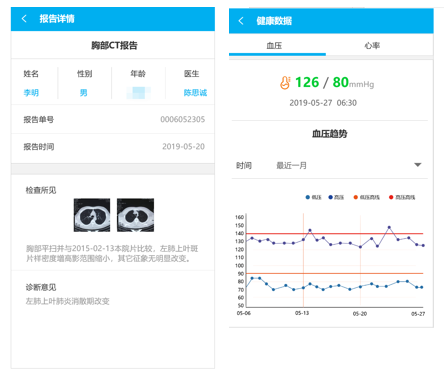Go back from the 健康数据 screen
444x378 pixels.
(241, 21)
